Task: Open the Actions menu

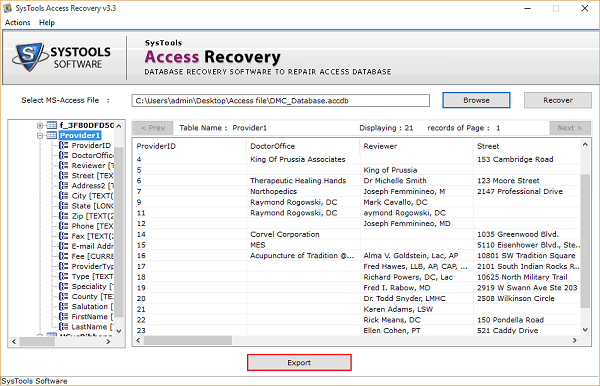Action: tap(17, 23)
